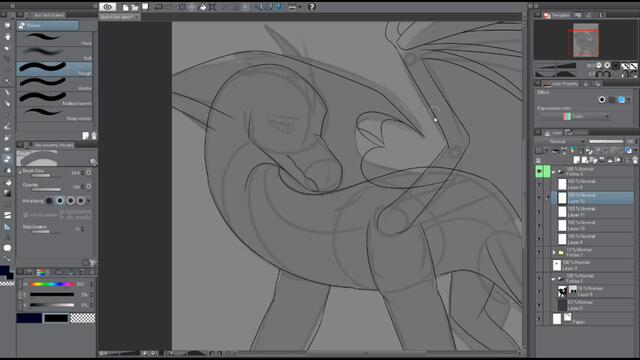Expand Brush Size settings with its triangle

tap(20, 172)
